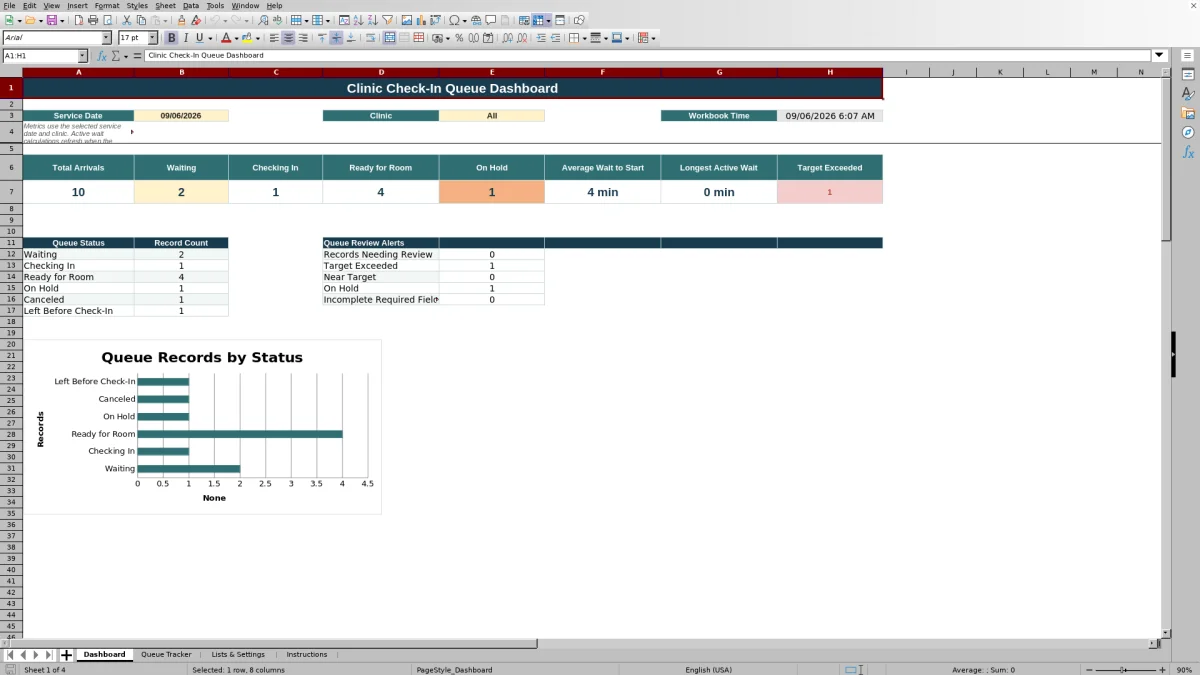Image resolution: width=1200 pixels, height=675 pixels.
Task: Toggle Center Horizontally alignment
Action: pos(288,38)
